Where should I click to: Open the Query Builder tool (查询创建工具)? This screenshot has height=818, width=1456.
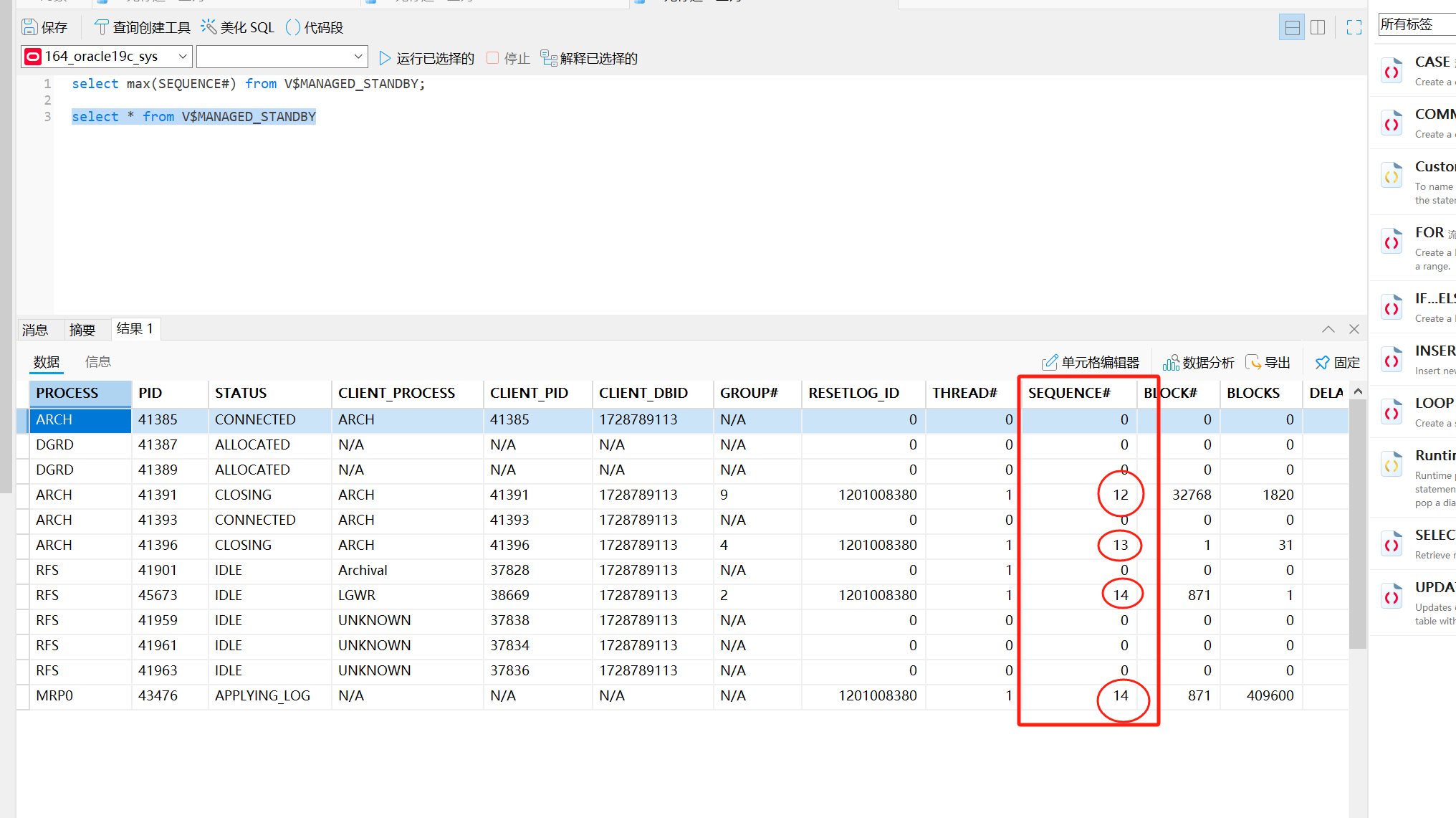click(x=142, y=27)
